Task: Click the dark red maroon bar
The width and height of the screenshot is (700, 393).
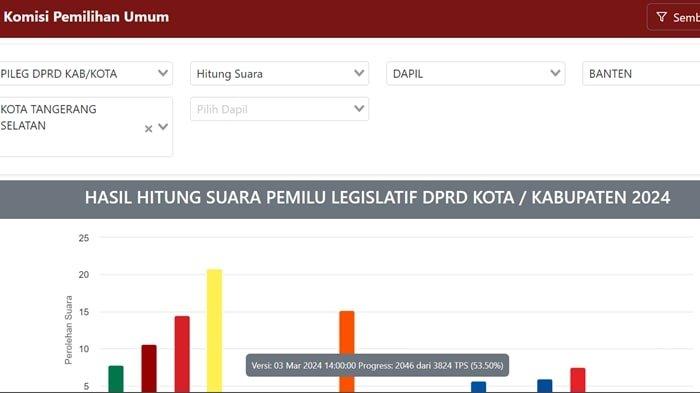Action: pyautogui.click(x=149, y=368)
